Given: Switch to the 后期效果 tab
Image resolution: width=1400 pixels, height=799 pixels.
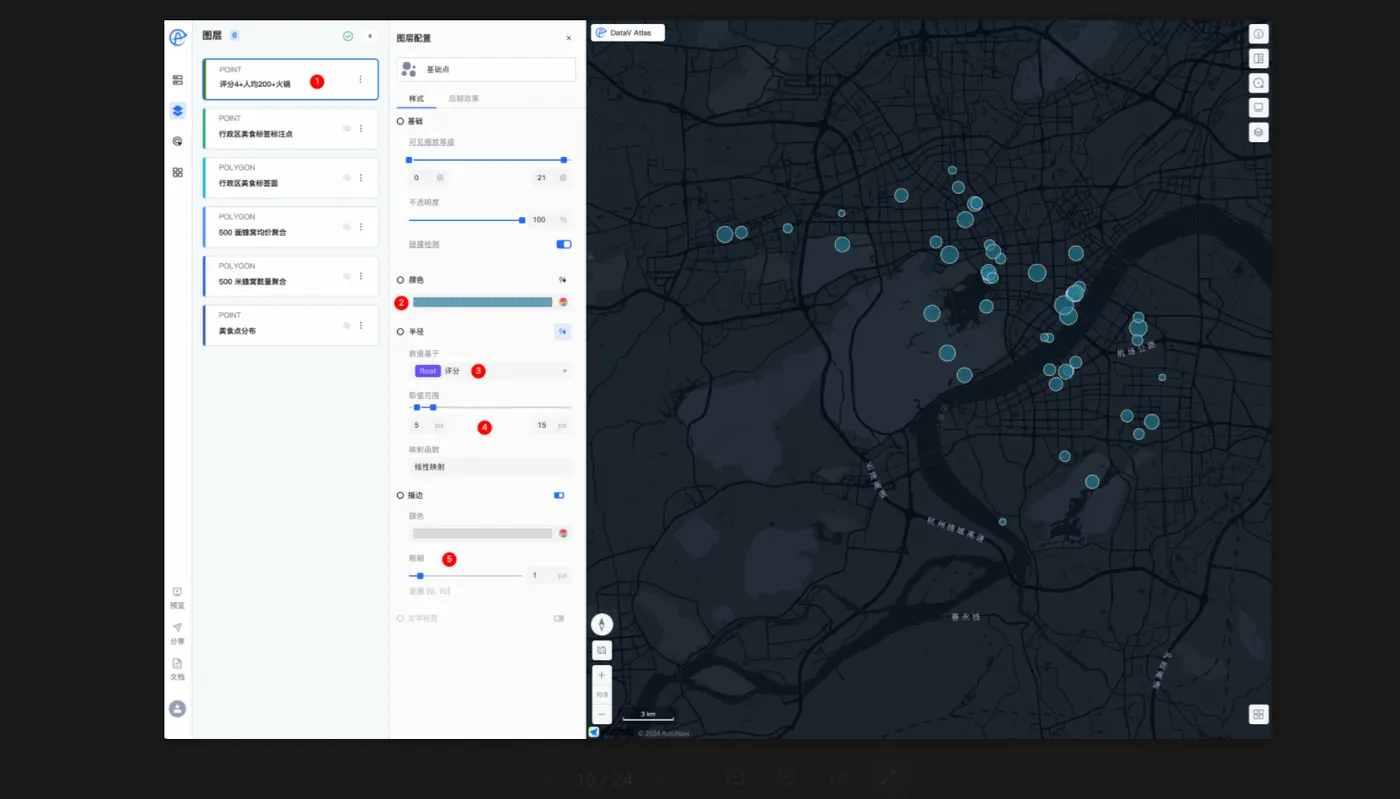Looking at the screenshot, I should click(464, 99).
